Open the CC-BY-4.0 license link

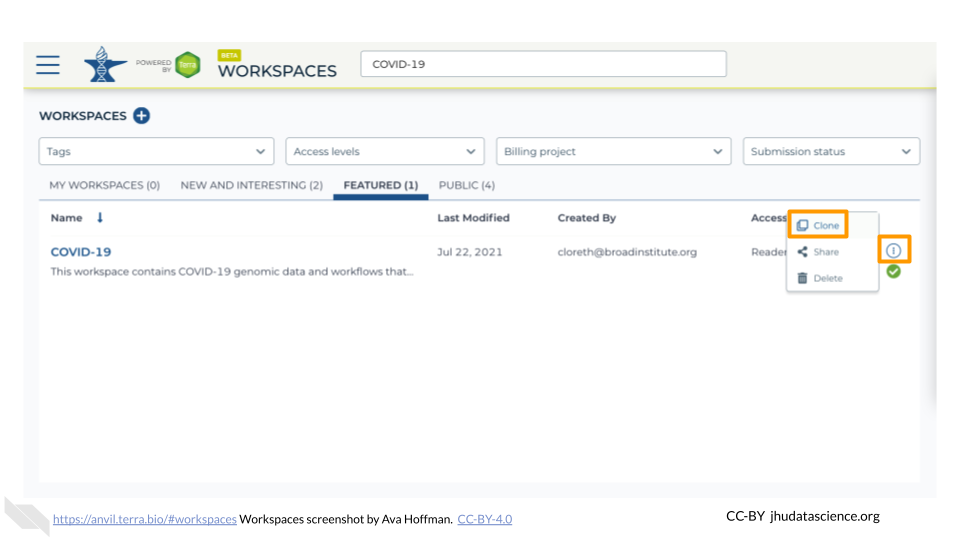[x=484, y=519]
